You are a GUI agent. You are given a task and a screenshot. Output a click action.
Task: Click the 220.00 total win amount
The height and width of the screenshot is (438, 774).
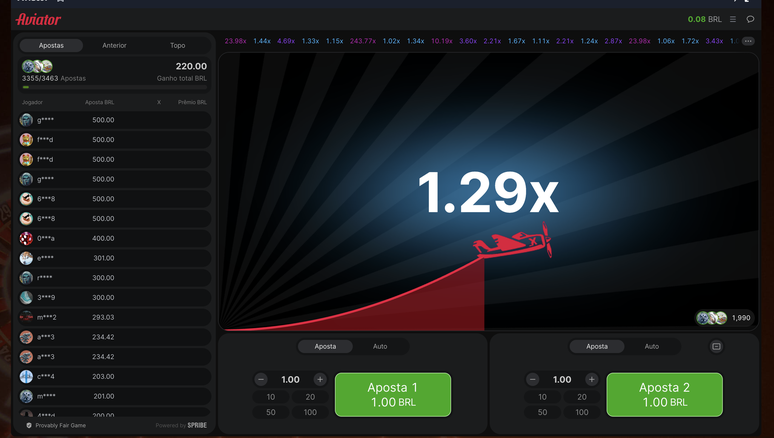point(191,66)
